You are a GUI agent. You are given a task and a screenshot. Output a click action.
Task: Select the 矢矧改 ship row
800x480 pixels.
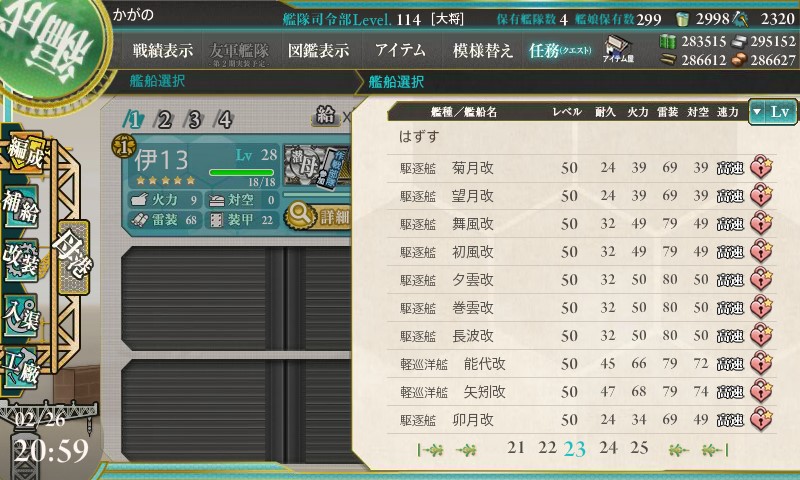(582, 392)
